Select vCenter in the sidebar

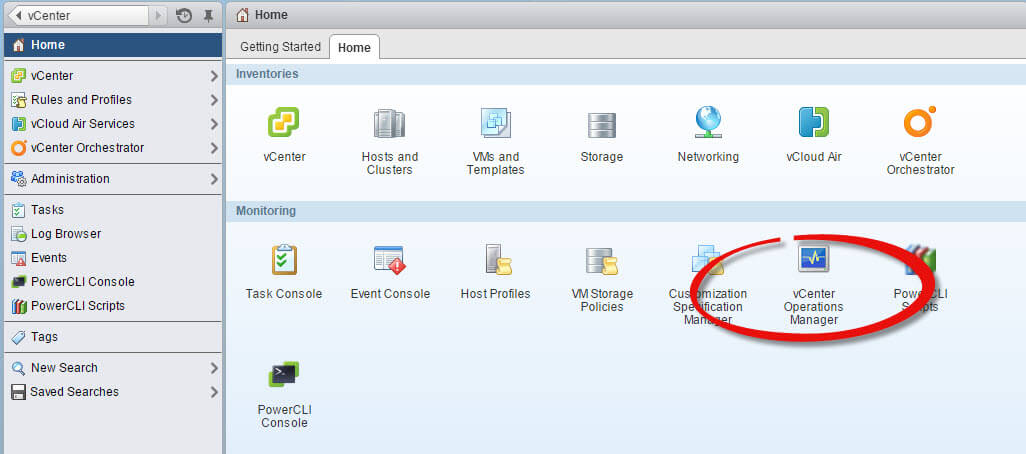point(113,76)
